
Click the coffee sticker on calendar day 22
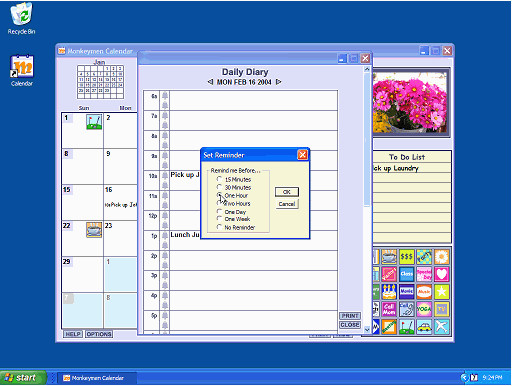point(94,230)
